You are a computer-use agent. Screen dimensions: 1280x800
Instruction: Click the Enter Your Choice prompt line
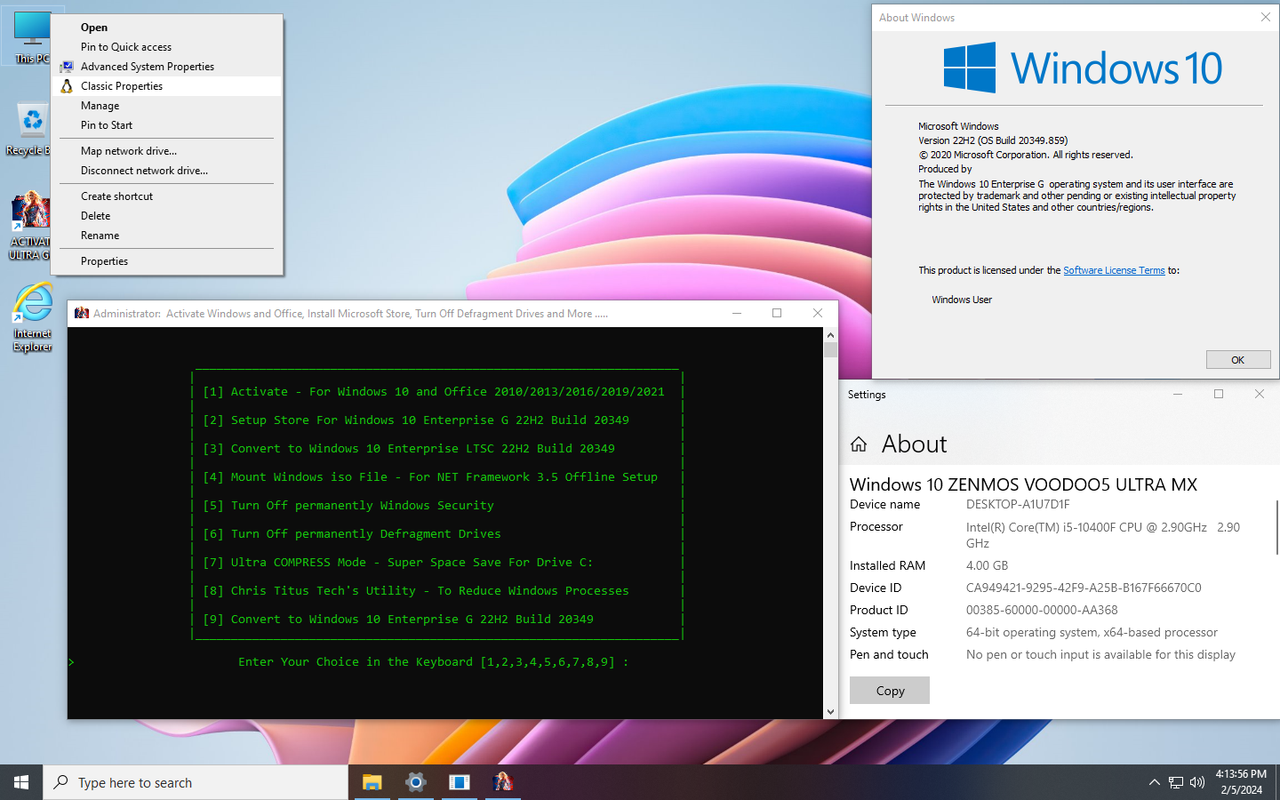(434, 662)
